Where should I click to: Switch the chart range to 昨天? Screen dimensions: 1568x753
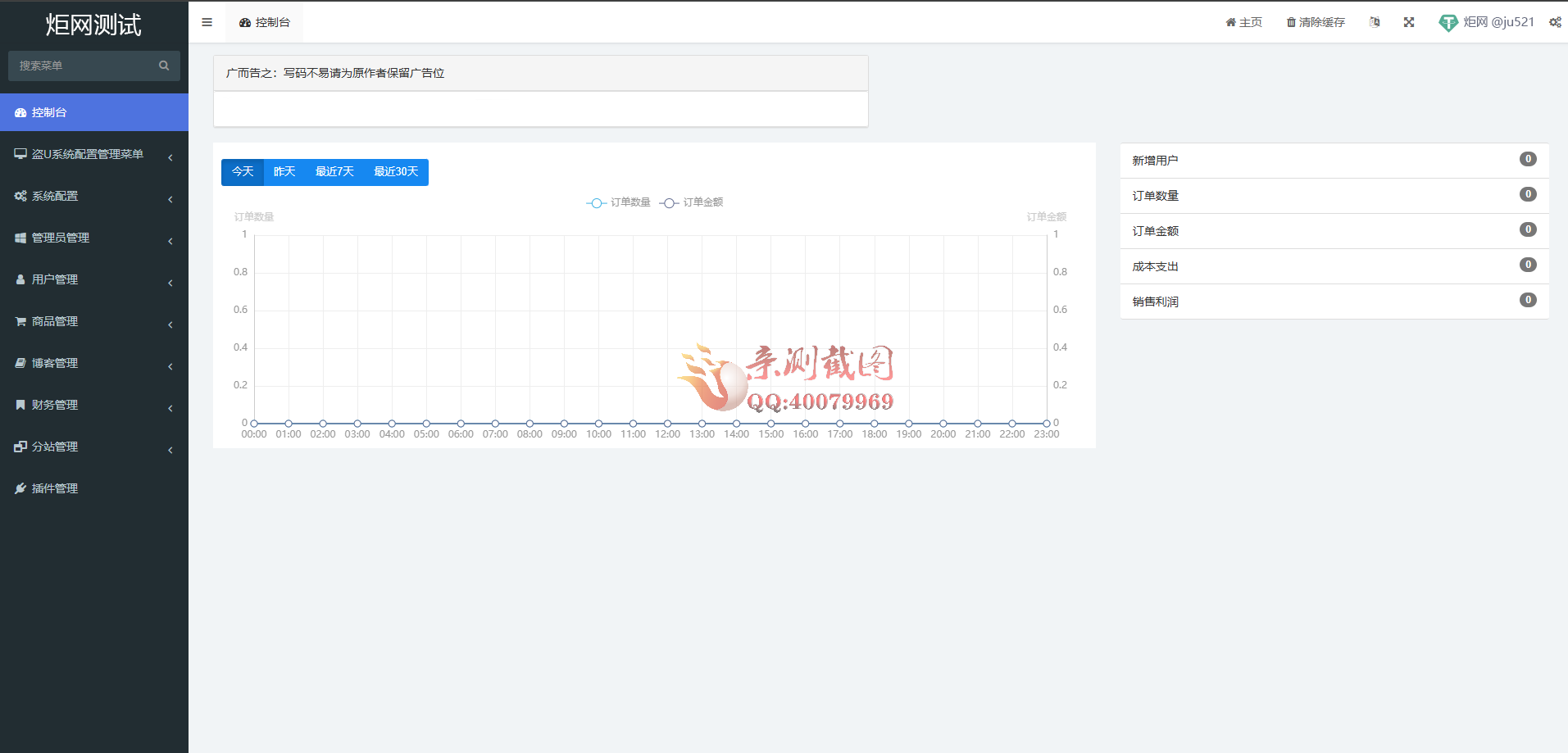point(284,172)
